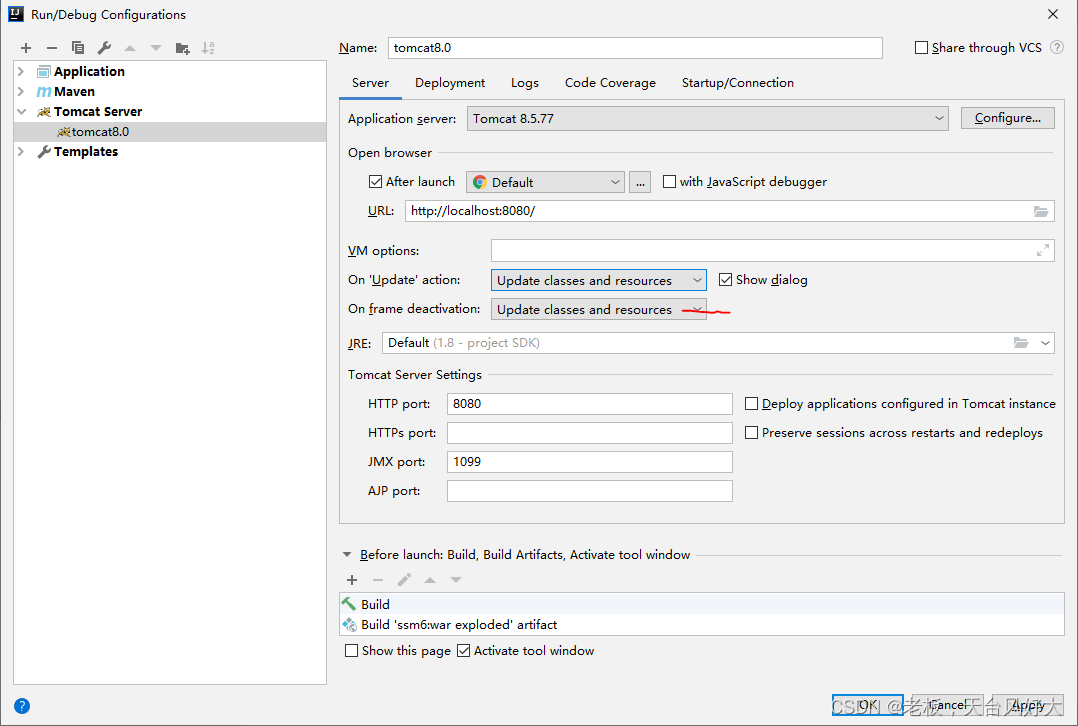Move configuration up in the list
Viewport: 1078px width, 726px height.
coord(130,48)
